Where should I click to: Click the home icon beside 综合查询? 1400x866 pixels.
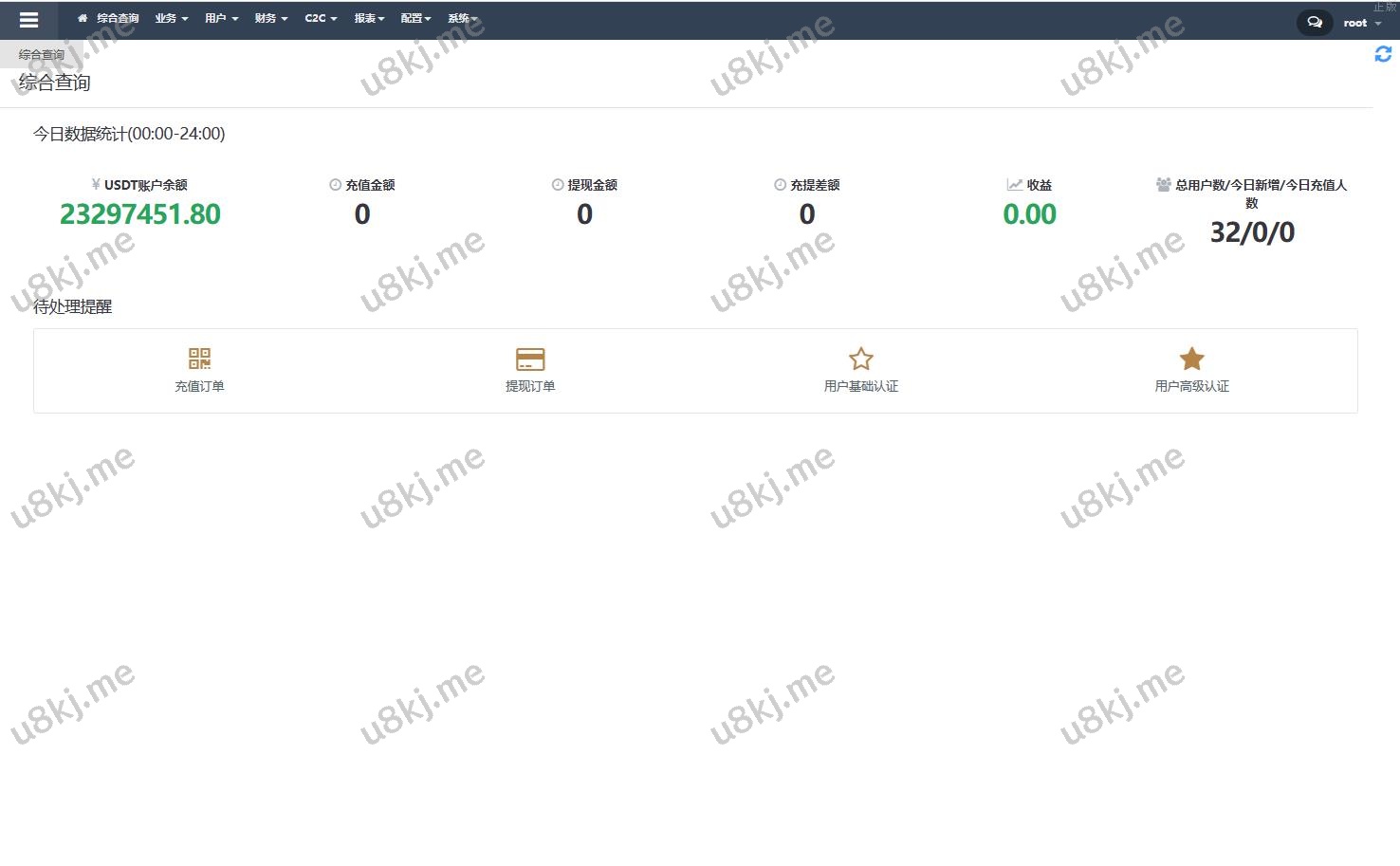click(83, 18)
